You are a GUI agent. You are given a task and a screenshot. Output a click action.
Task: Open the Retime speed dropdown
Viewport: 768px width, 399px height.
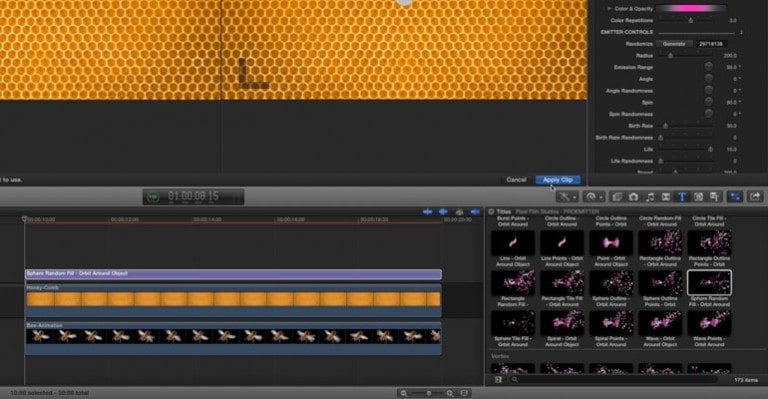[x=594, y=197]
